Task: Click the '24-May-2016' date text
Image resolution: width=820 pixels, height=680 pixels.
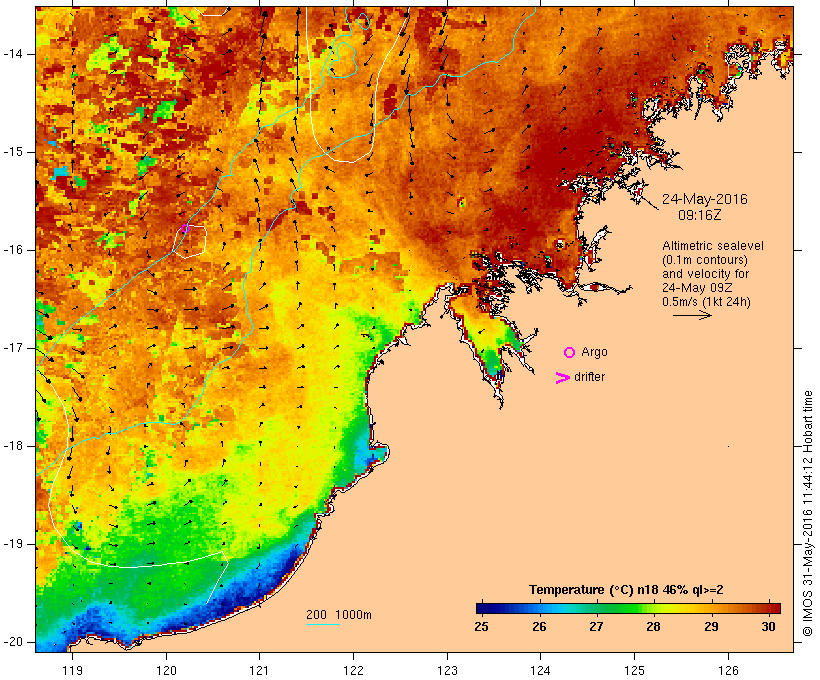Action: (x=704, y=199)
